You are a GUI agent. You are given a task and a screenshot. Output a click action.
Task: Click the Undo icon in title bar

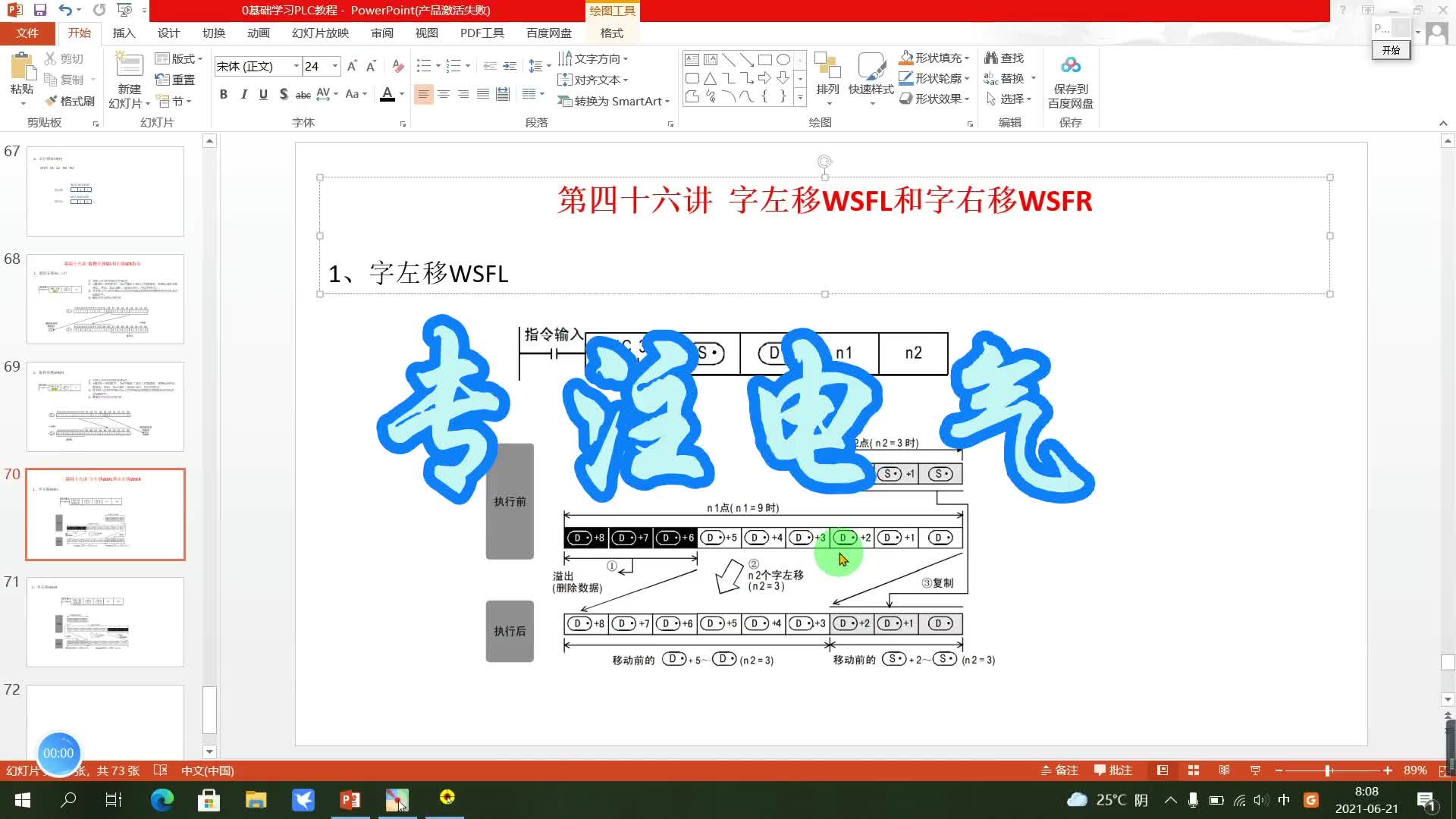point(65,10)
